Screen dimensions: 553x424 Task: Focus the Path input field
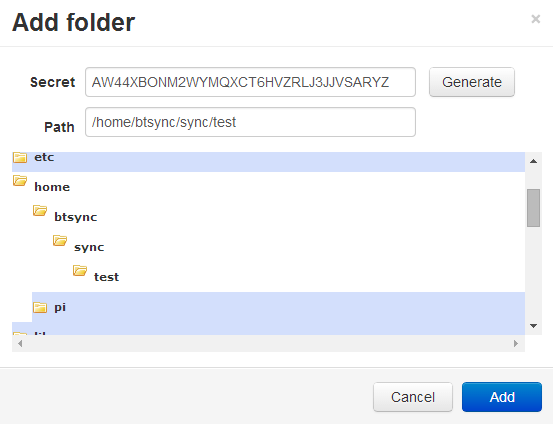coord(250,122)
